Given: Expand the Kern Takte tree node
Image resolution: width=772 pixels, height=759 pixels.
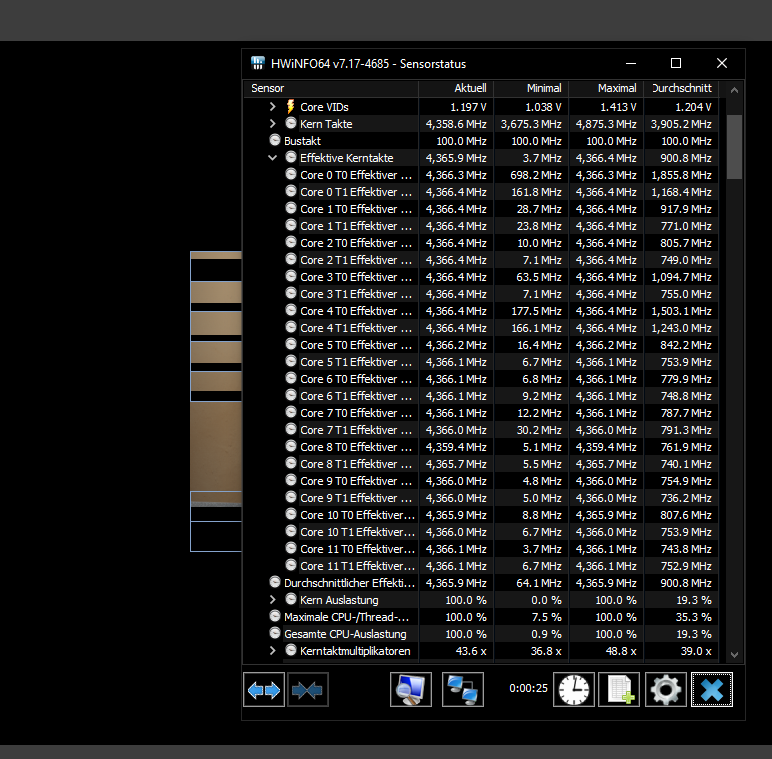Looking at the screenshot, I should [273, 124].
